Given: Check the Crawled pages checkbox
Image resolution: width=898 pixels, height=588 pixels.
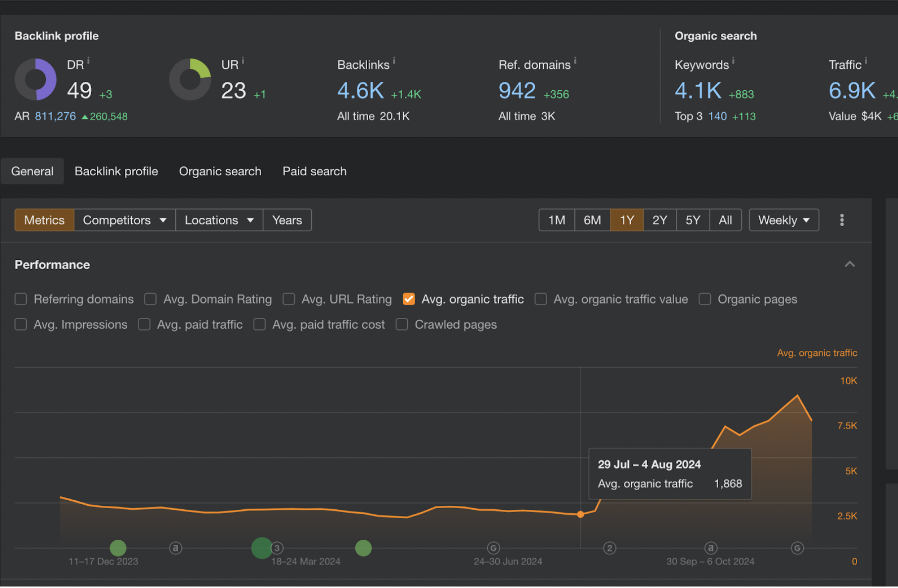Looking at the screenshot, I should pyautogui.click(x=402, y=325).
